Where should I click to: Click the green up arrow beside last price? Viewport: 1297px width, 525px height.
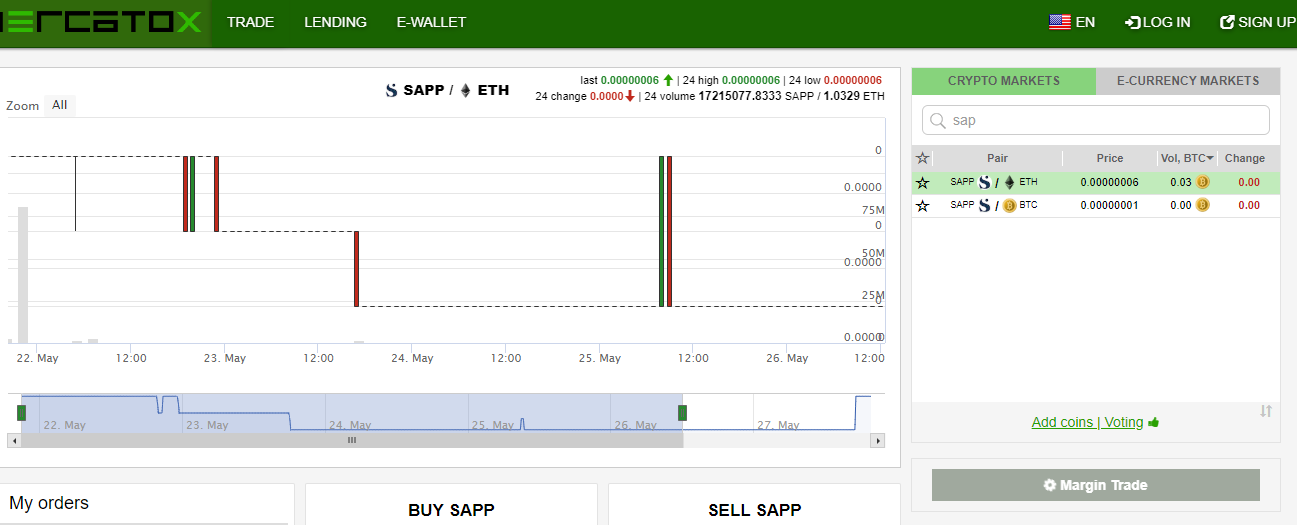668,79
